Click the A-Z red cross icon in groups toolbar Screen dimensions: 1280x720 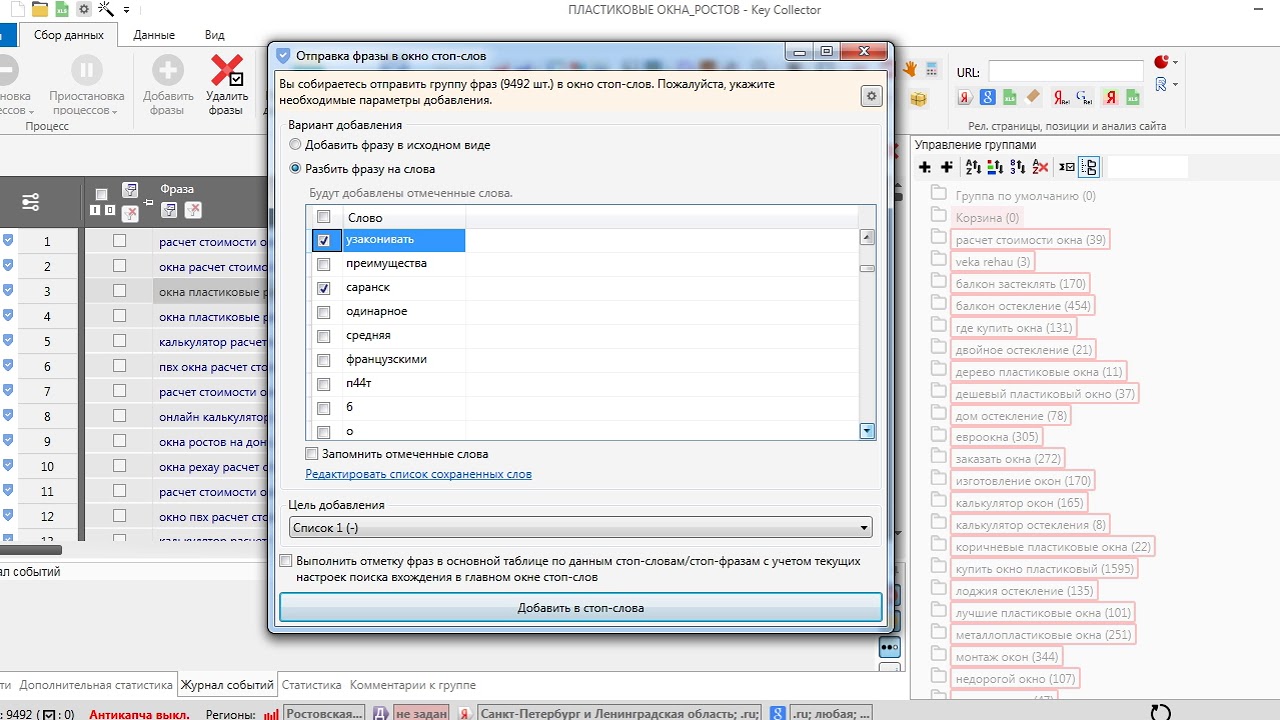pos(1041,167)
